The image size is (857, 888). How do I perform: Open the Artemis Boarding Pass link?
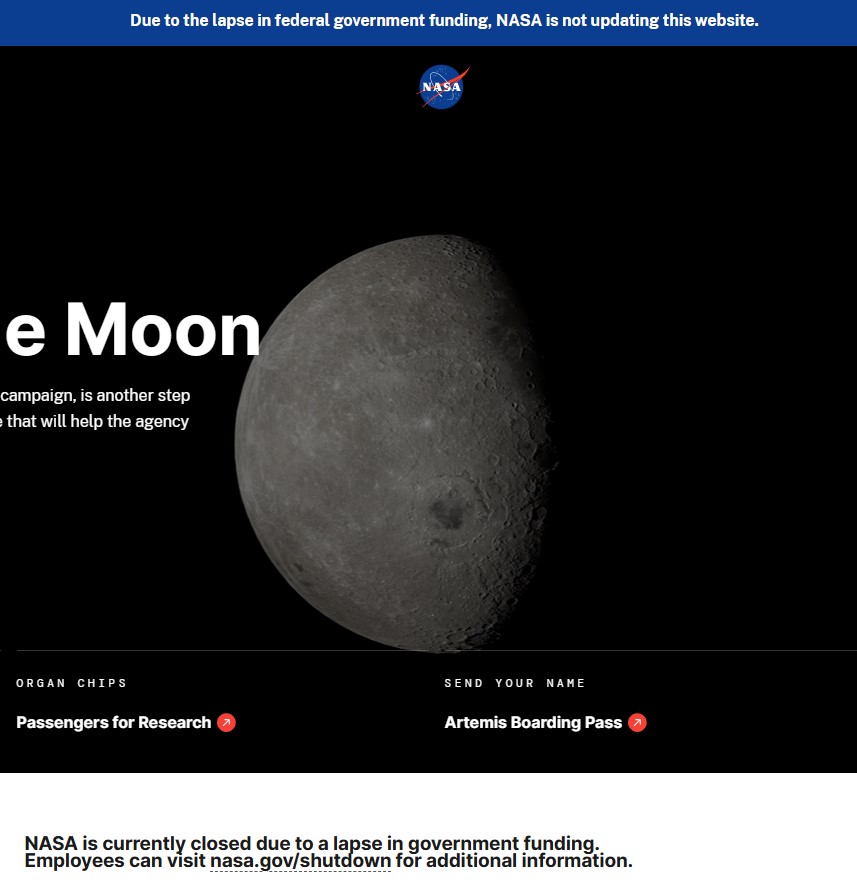click(533, 722)
